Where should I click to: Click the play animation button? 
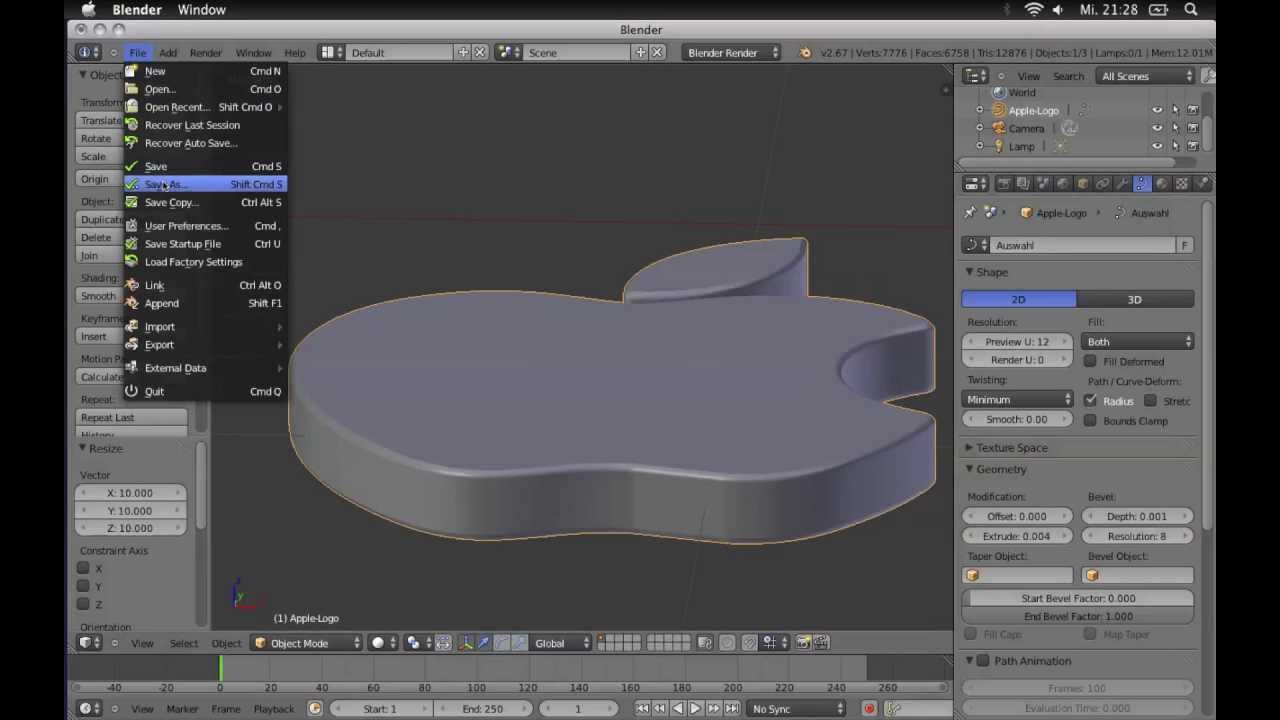pyautogui.click(x=695, y=709)
